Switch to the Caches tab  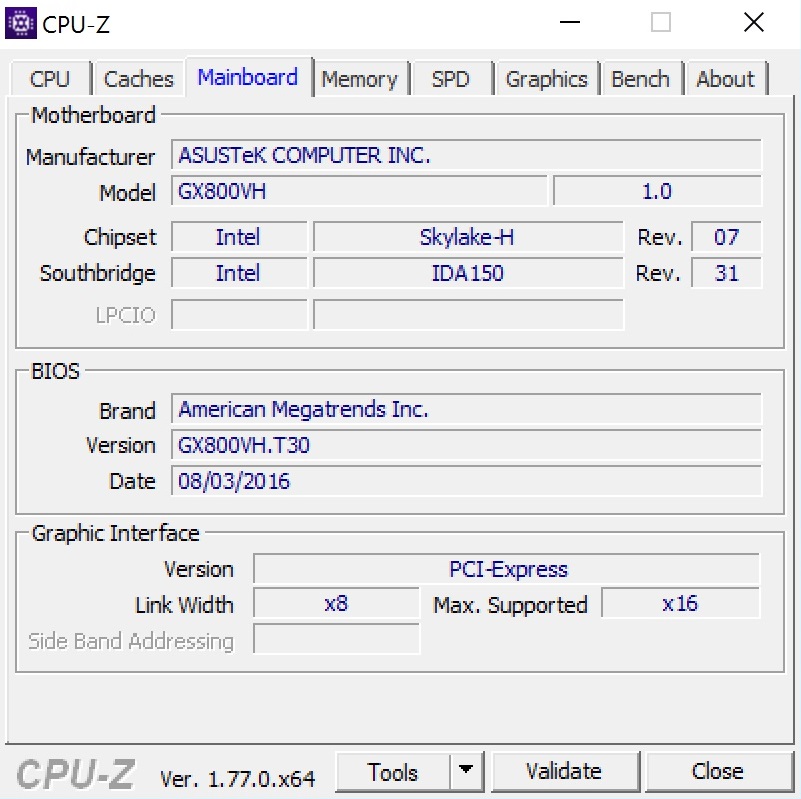[x=138, y=79]
